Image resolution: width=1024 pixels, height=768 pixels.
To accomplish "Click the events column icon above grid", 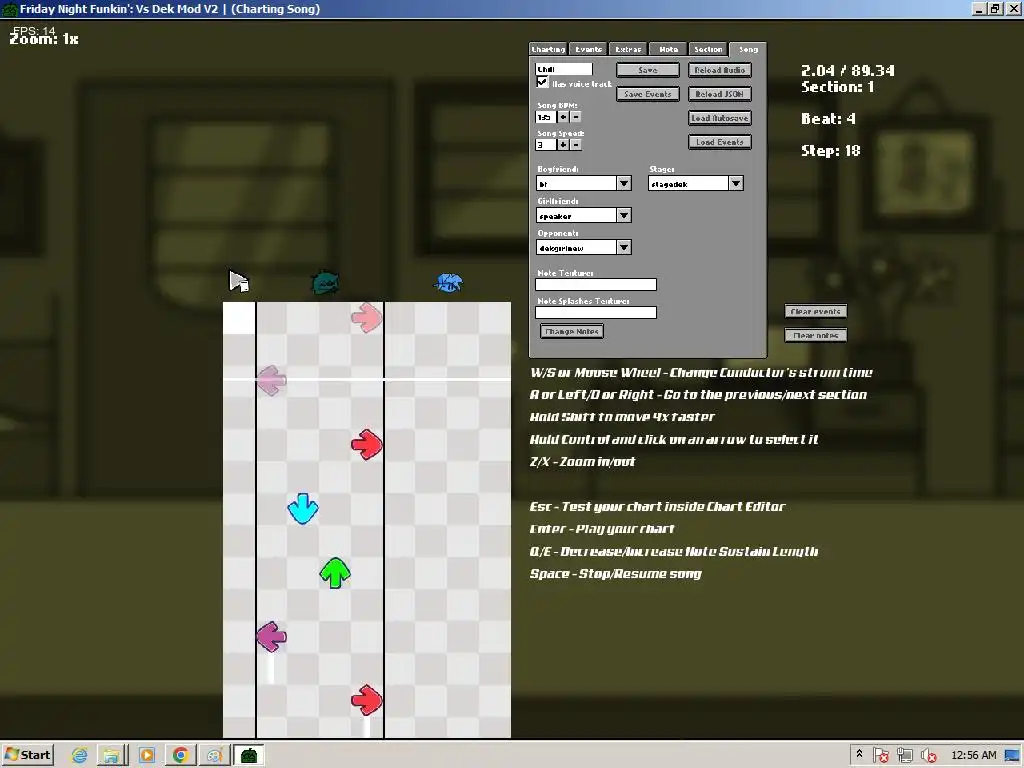I will pyautogui.click(x=239, y=281).
